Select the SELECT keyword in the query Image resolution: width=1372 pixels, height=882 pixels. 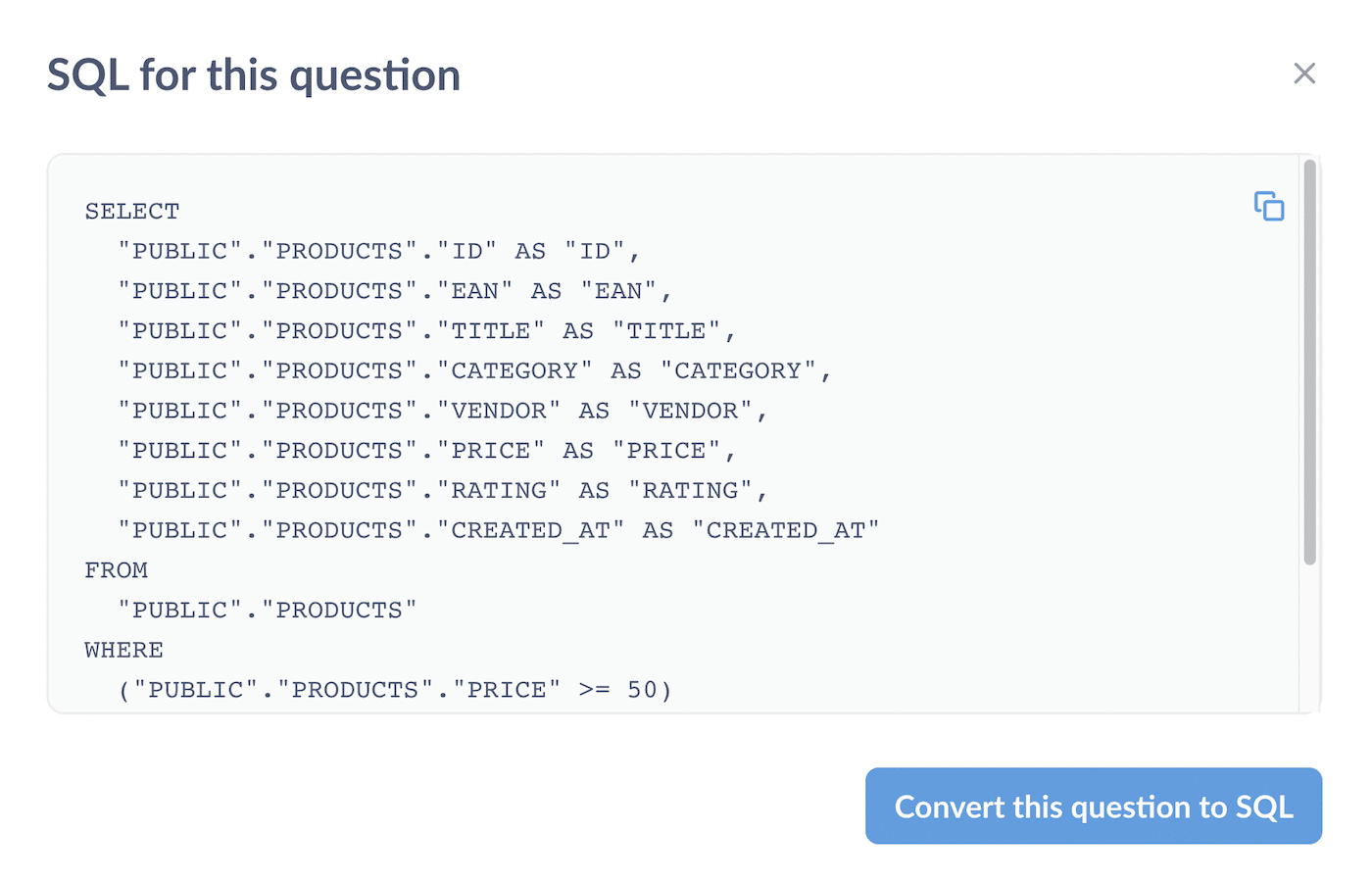[131, 210]
